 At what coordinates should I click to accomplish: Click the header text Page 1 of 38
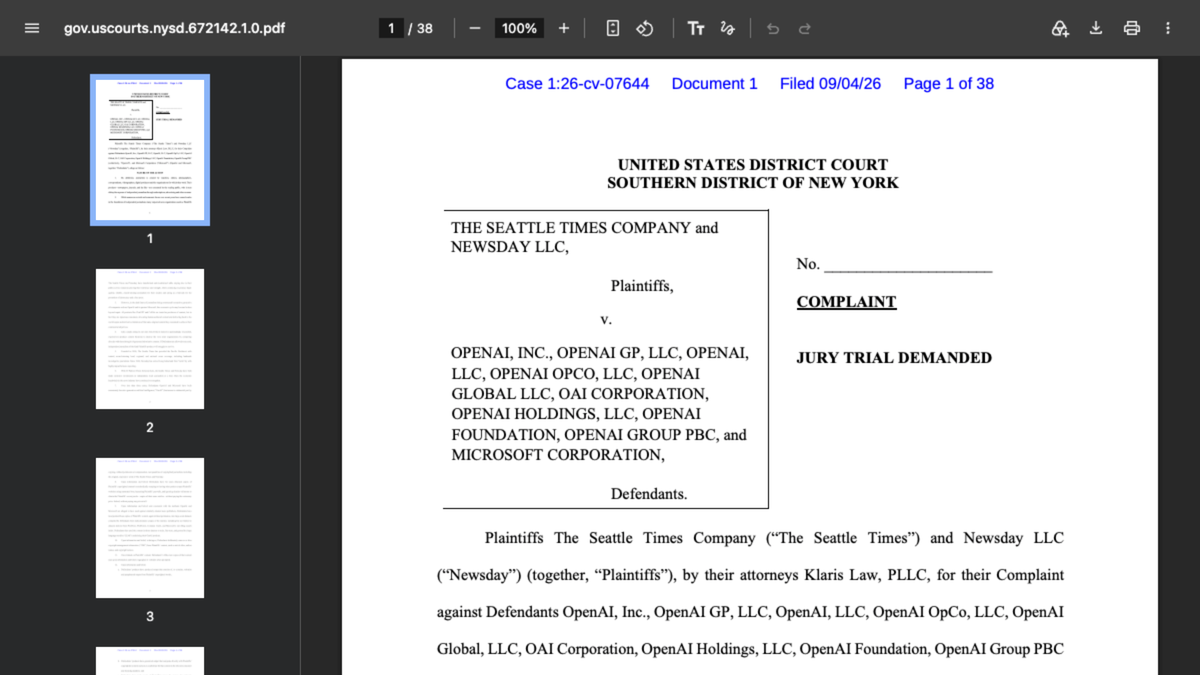[949, 84]
